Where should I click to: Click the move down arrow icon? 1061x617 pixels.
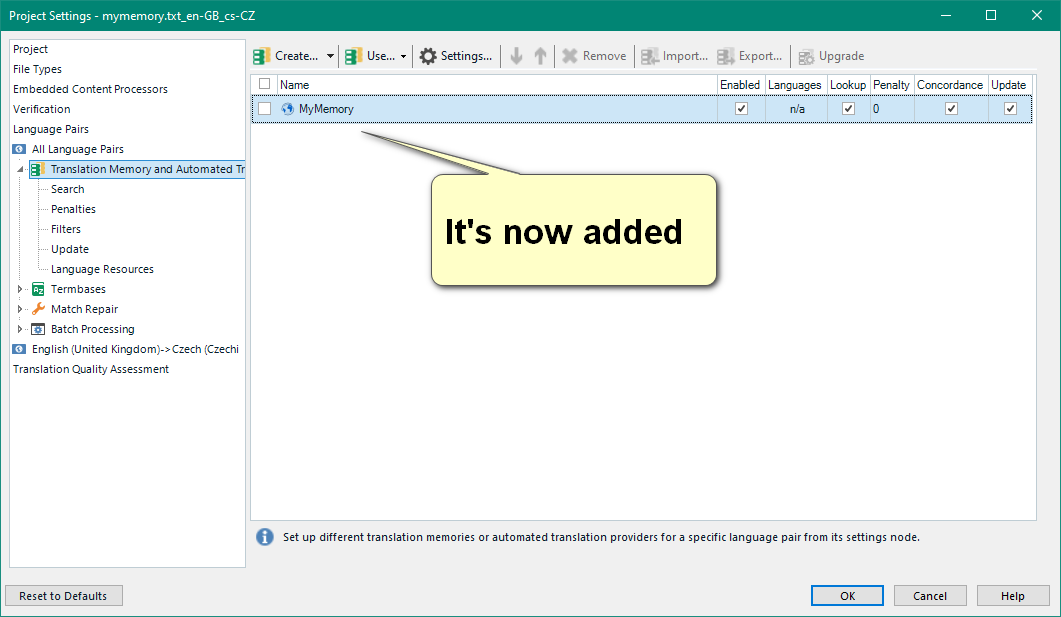(x=516, y=56)
